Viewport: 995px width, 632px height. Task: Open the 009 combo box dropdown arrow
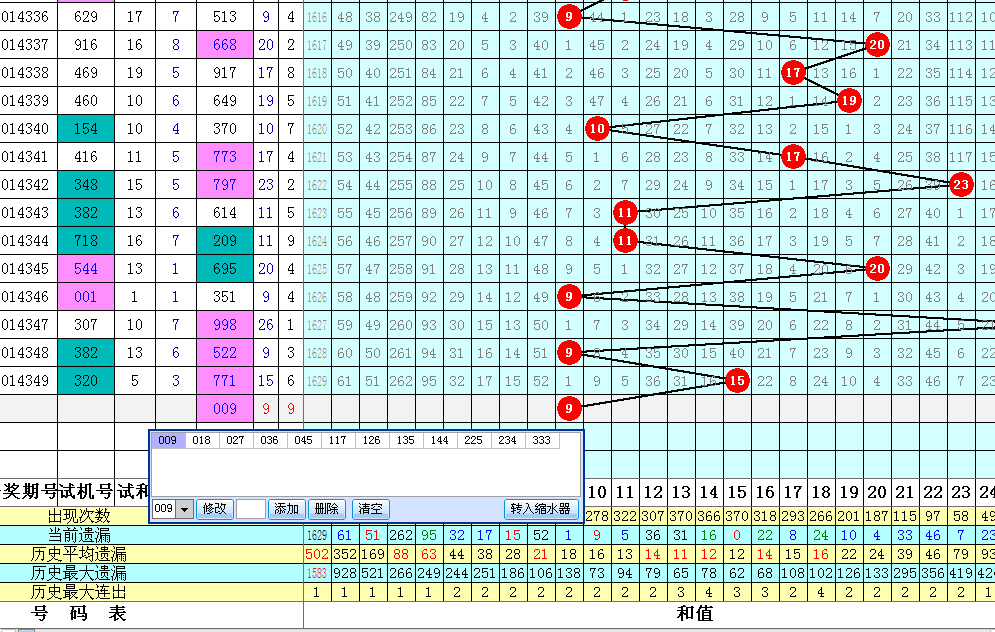(x=185, y=509)
